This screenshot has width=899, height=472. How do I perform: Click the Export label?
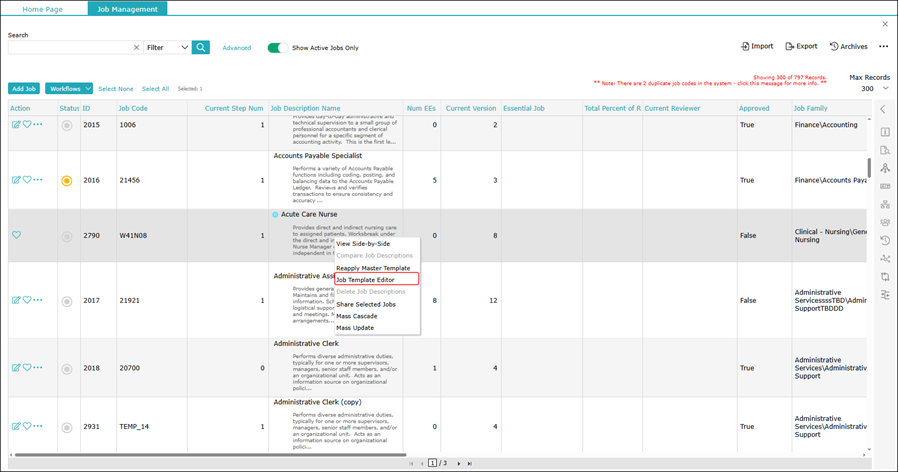click(807, 46)
